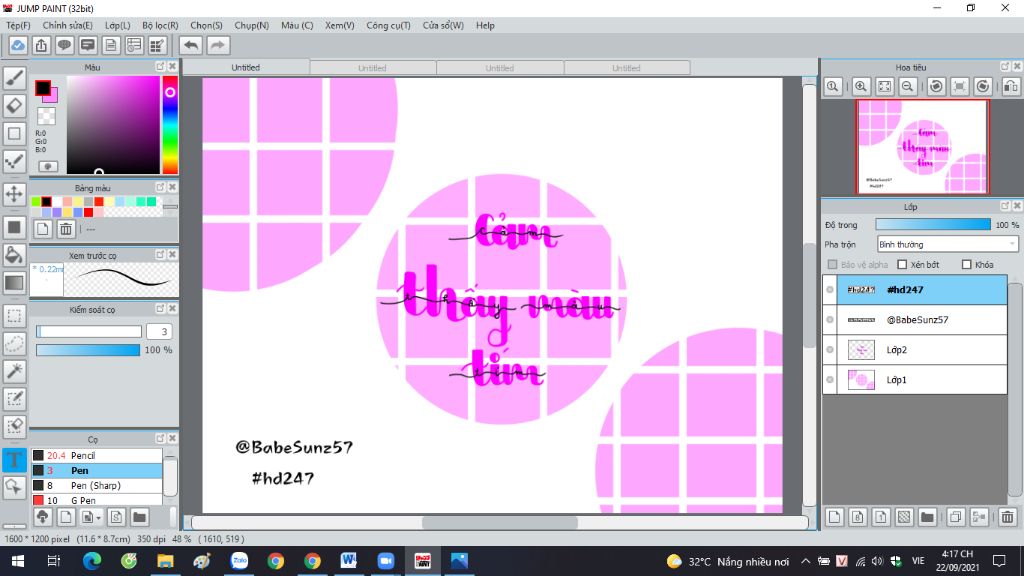Hide the #hd247 layer
The height and width of the screenshot is (576, 1024).
click(x=830, y=289)
